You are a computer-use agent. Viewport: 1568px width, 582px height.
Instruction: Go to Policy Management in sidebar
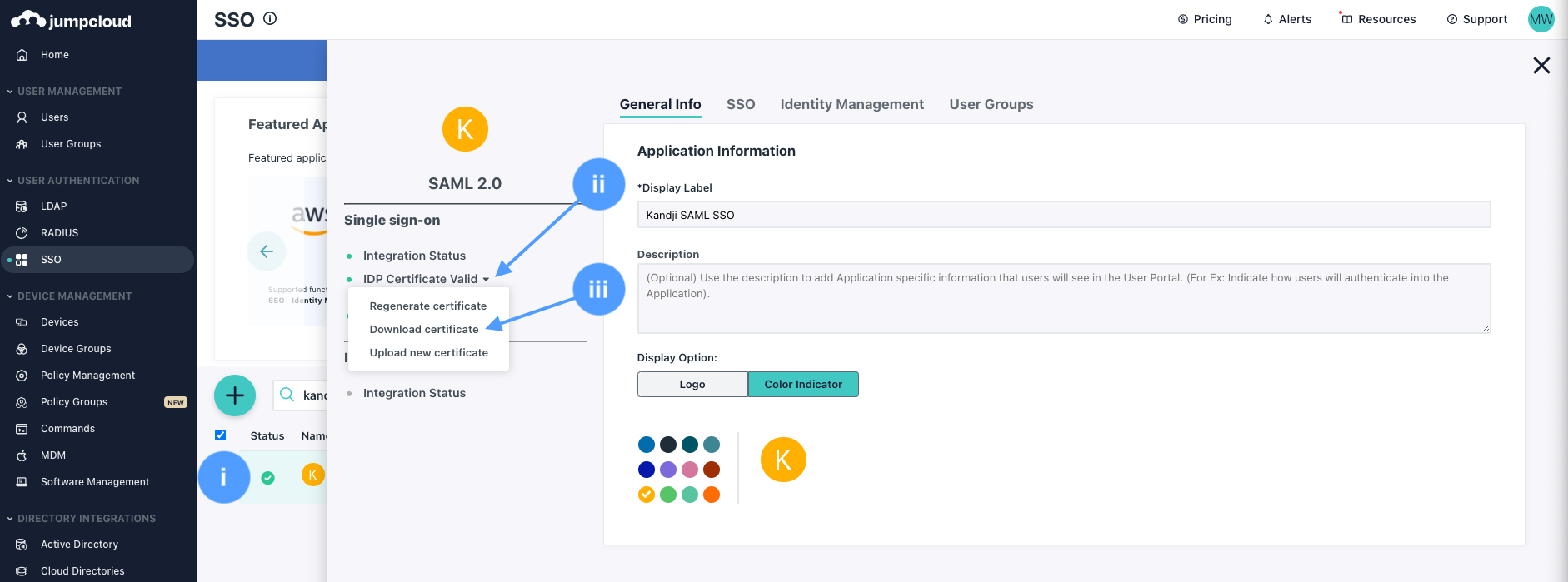[x=87, y=376]
